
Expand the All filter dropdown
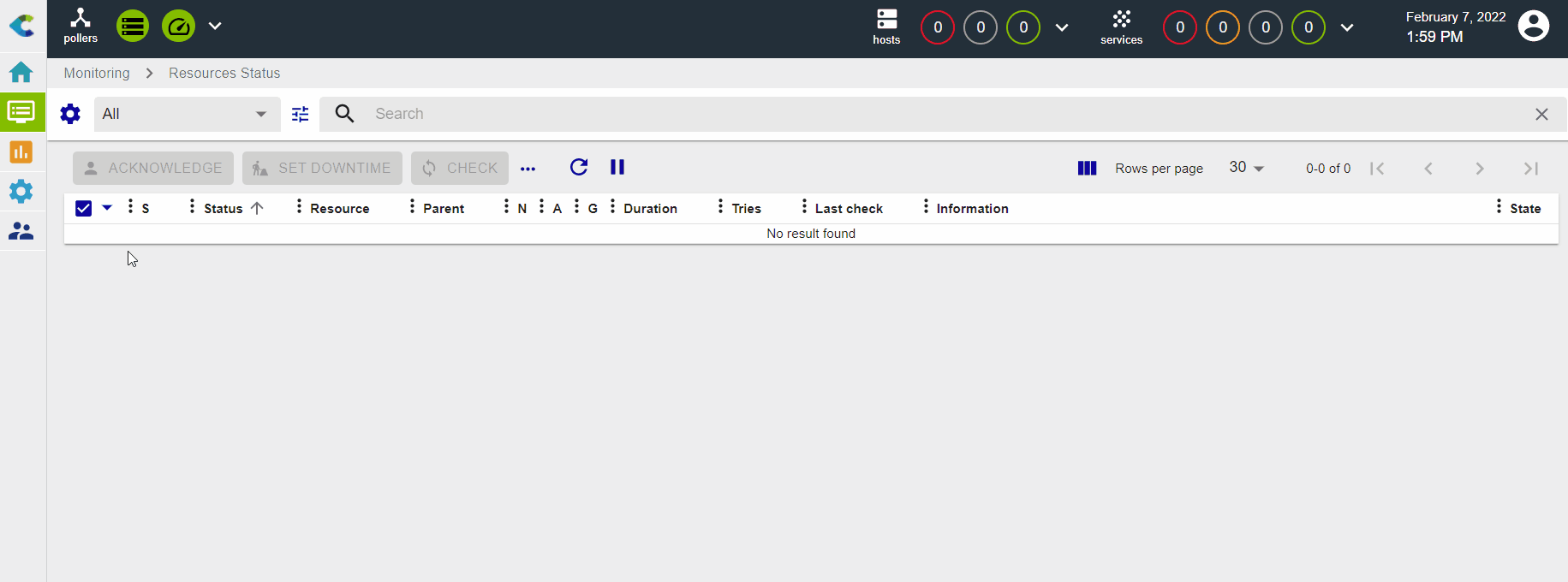186,114
